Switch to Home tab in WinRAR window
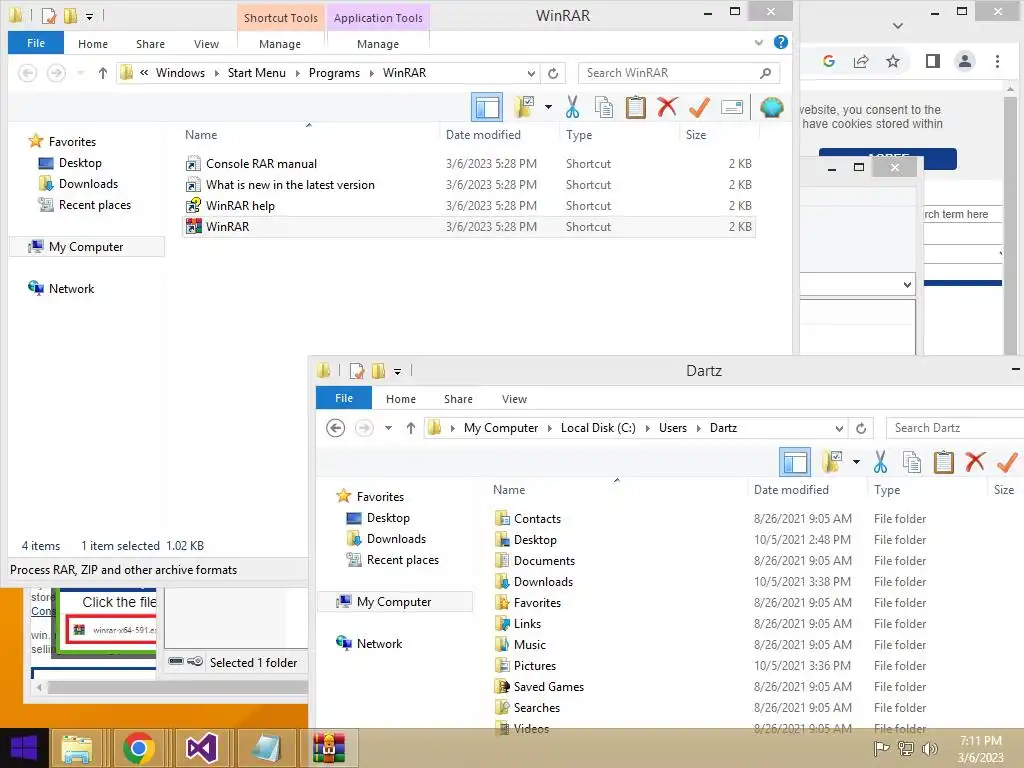 tap(93, 44)
